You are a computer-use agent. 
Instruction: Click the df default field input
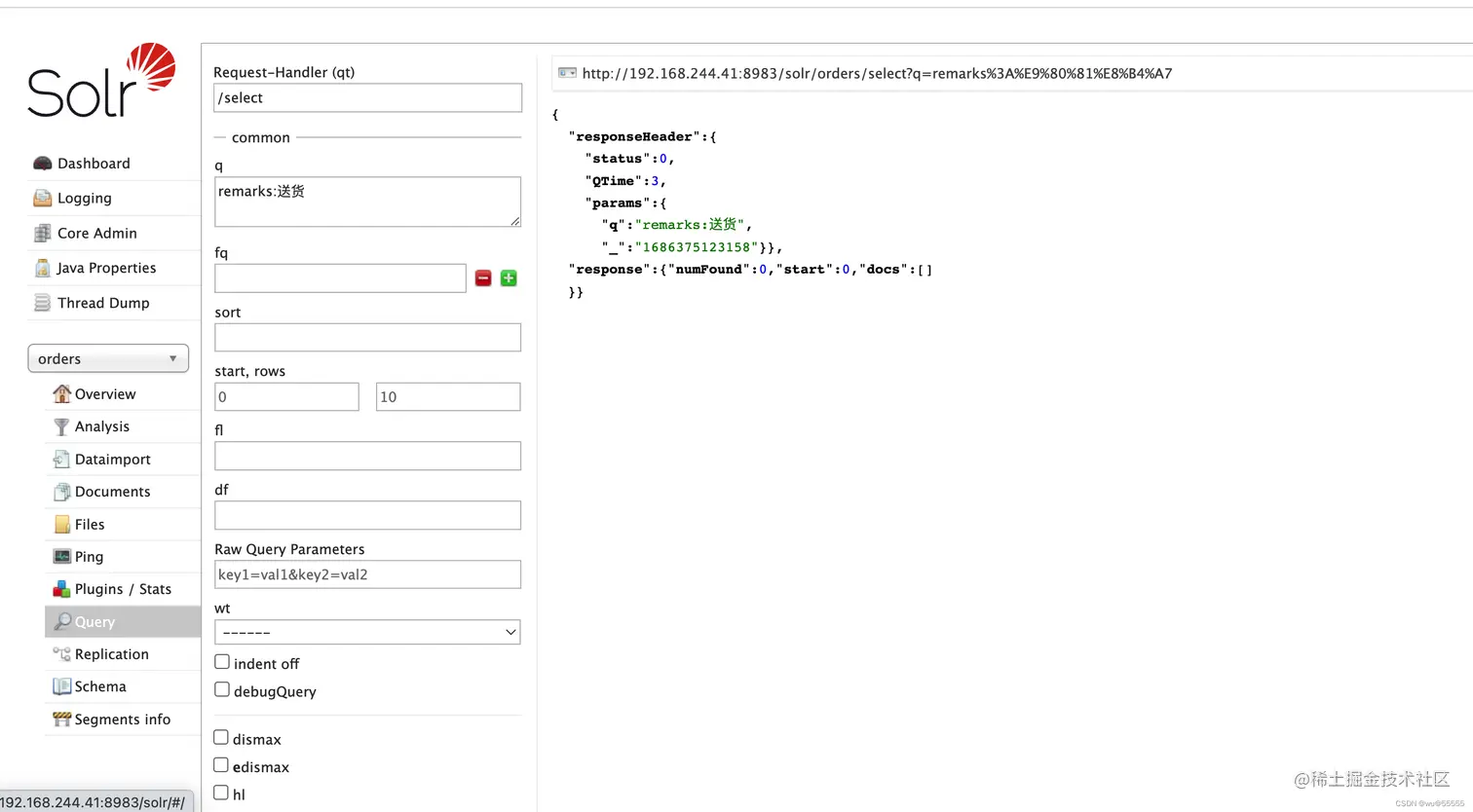point(368,515)
